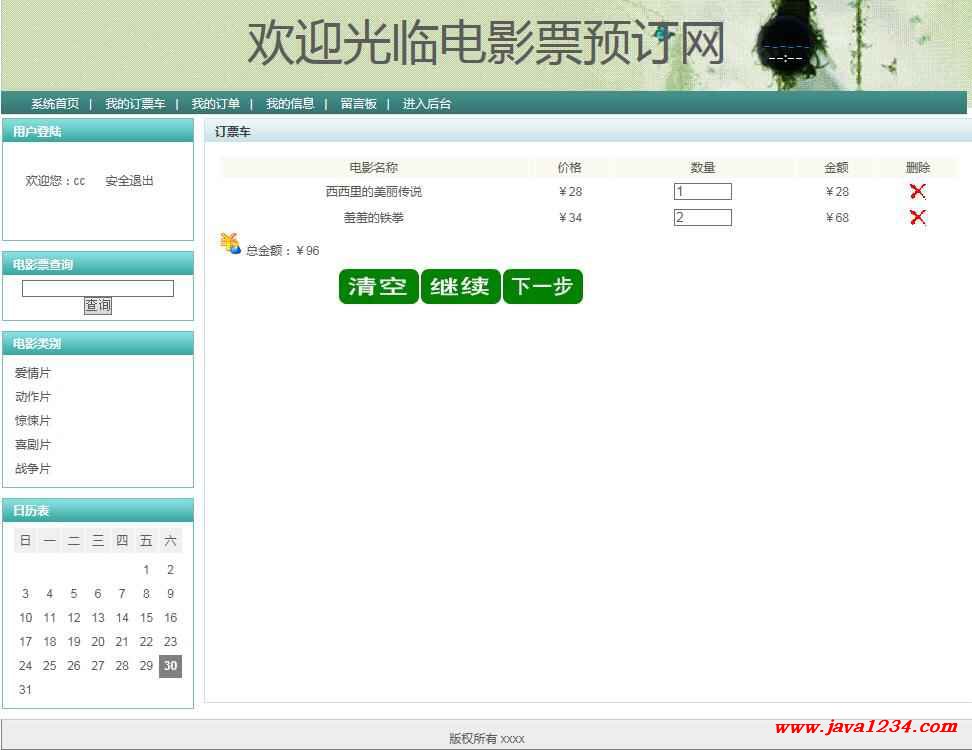Go to 我的订票车 menu item
Viewport: 972px width, 750px height.
(135, 104)
